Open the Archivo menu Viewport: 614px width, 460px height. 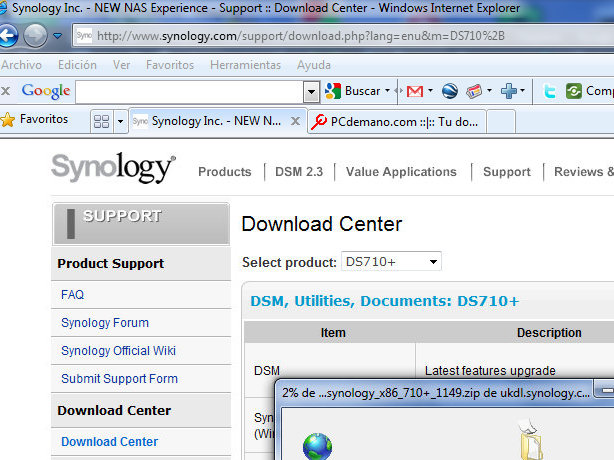(x=21, y=65)
